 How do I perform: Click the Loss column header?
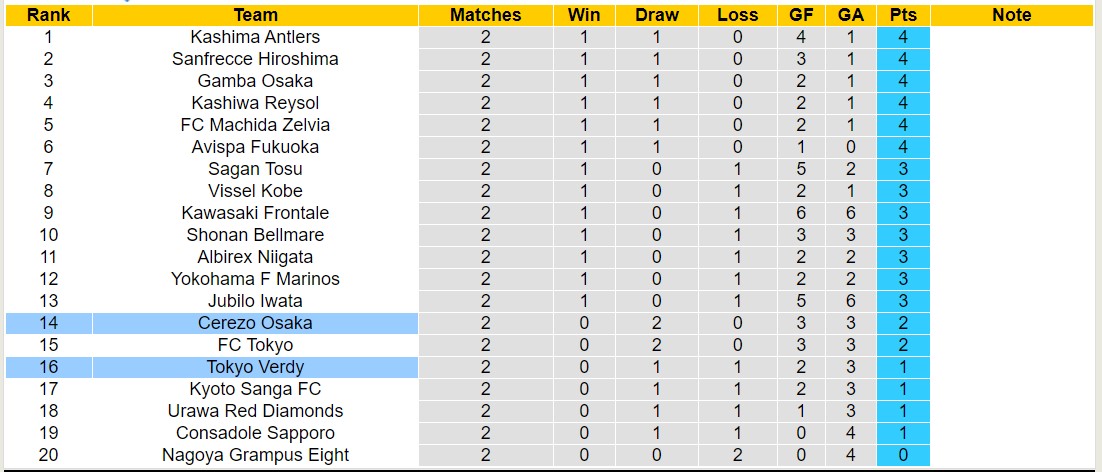pyautogui.click(x=738, y=15)
